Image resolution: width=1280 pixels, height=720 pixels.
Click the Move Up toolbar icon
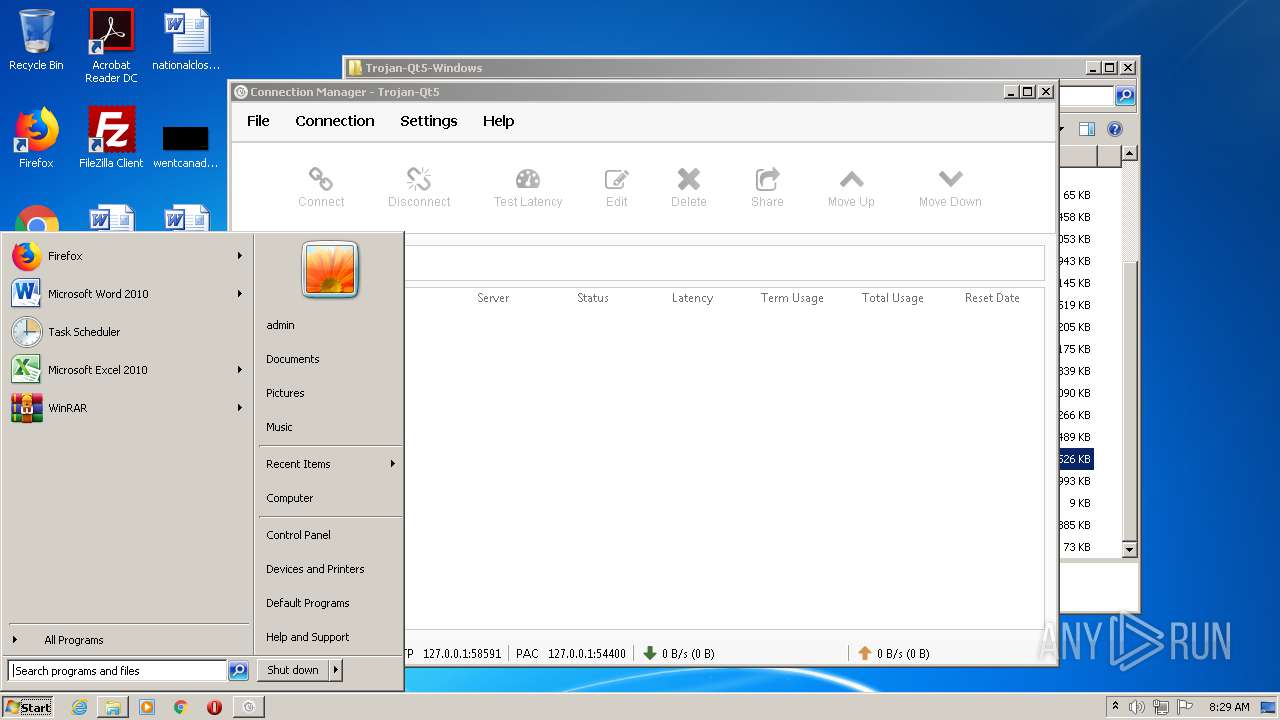851,187
